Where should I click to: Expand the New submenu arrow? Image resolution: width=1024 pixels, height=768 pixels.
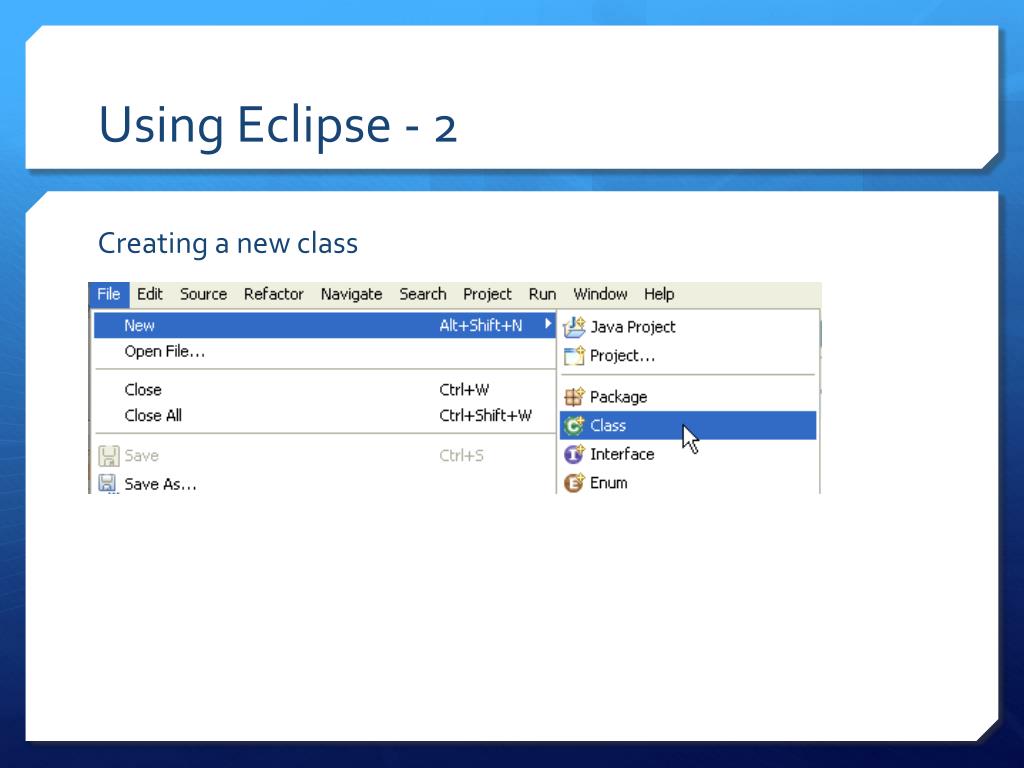[548, 324]
